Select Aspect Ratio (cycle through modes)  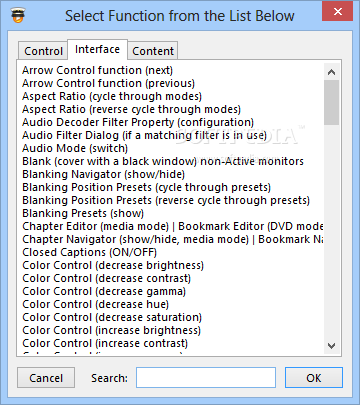point(112,96)
